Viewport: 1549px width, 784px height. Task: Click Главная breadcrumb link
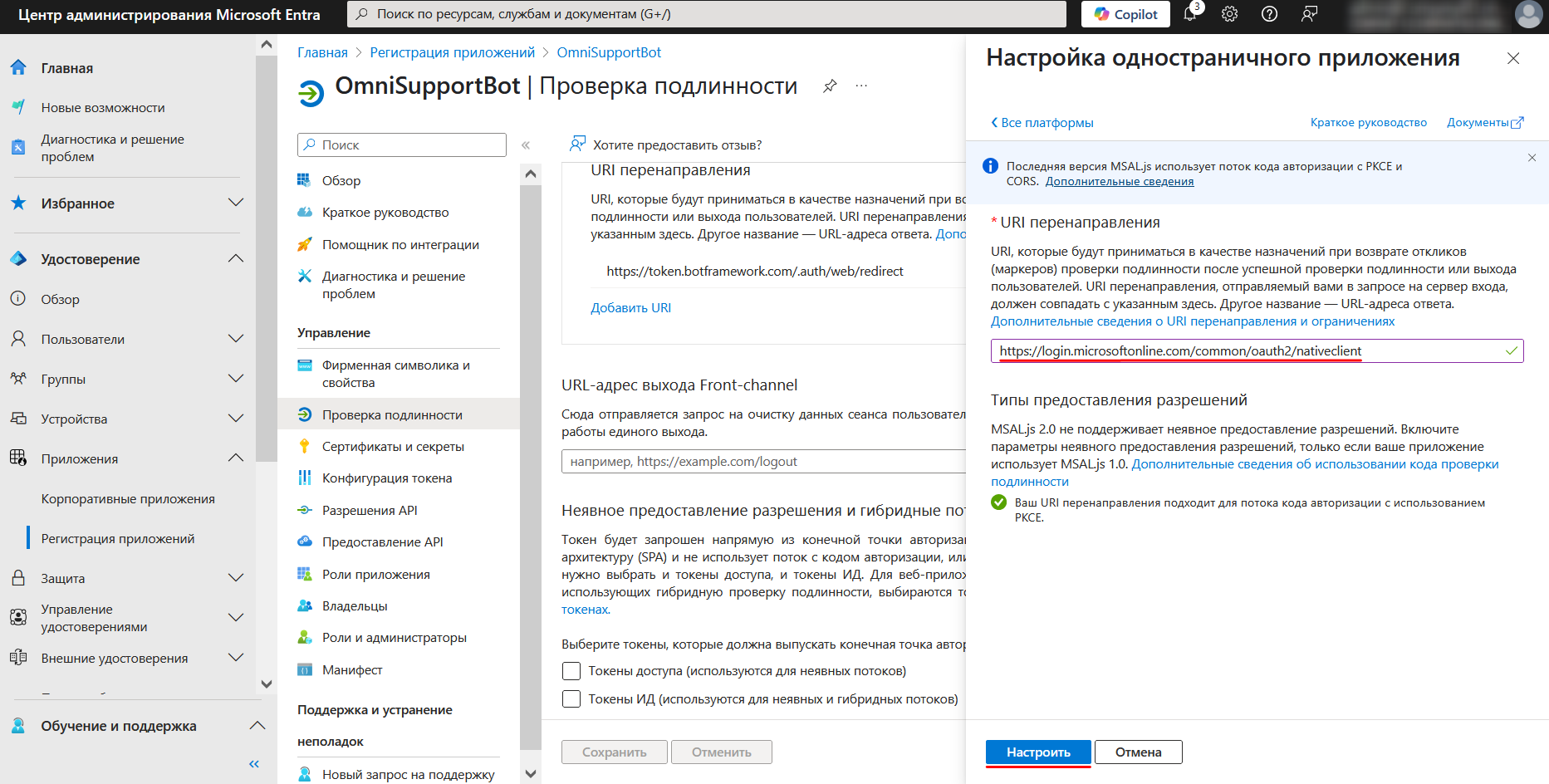[322, 52]
